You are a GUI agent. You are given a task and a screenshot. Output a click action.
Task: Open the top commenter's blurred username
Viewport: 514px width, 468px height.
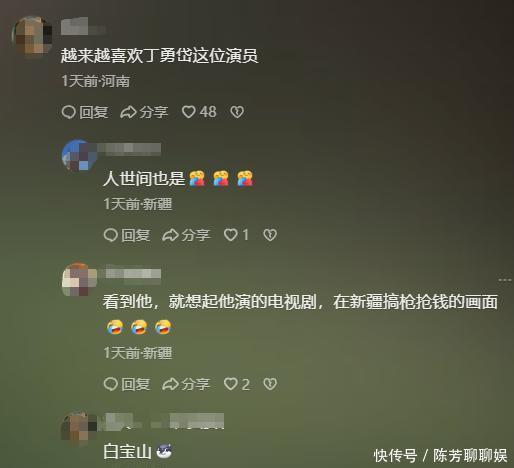click(83, 27)
